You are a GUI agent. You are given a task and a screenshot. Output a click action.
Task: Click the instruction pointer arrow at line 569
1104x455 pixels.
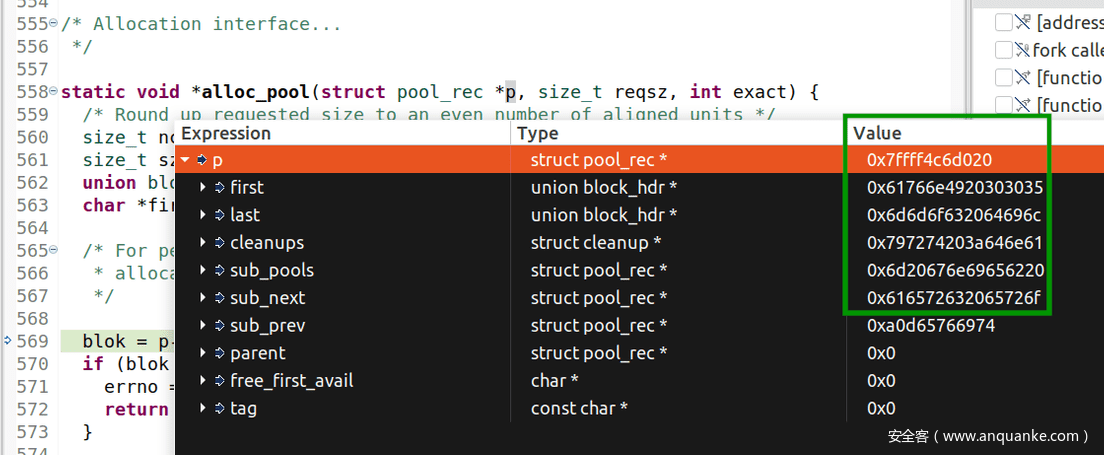point(8,341)
